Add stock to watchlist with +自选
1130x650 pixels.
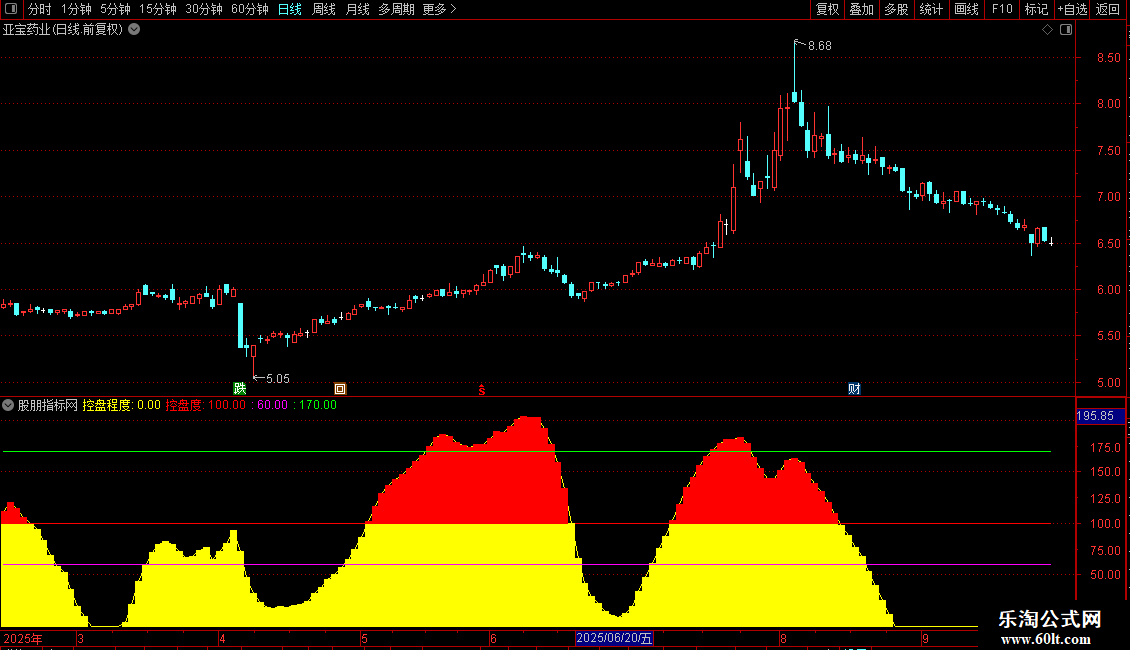[1072, 9]
